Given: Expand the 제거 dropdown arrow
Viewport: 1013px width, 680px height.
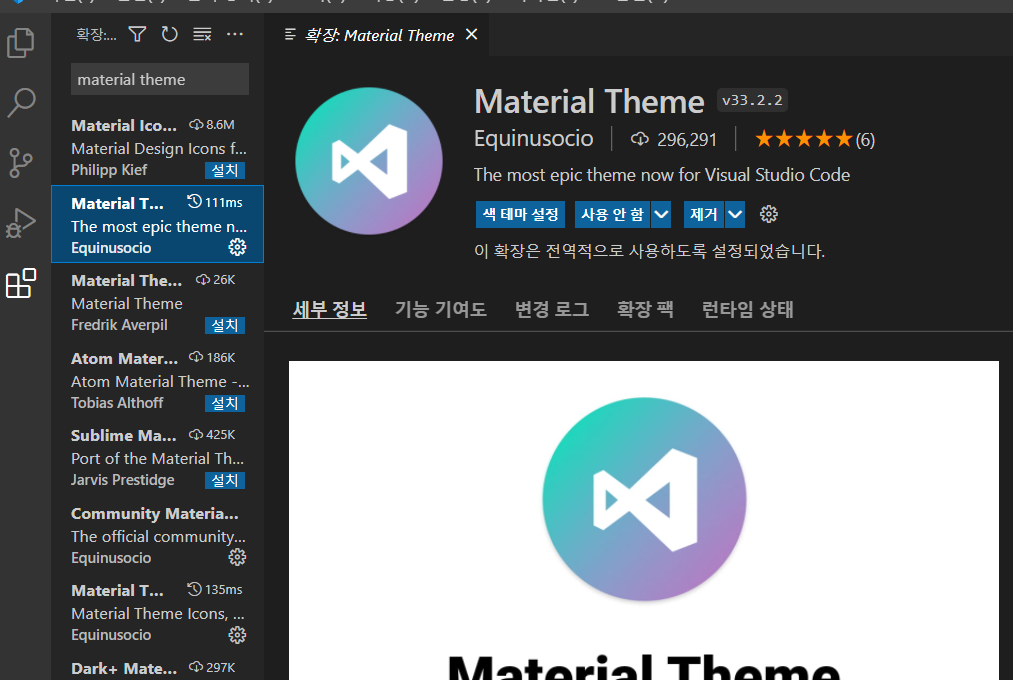Looking at the screenshot, I should click(x=735, y=214).
